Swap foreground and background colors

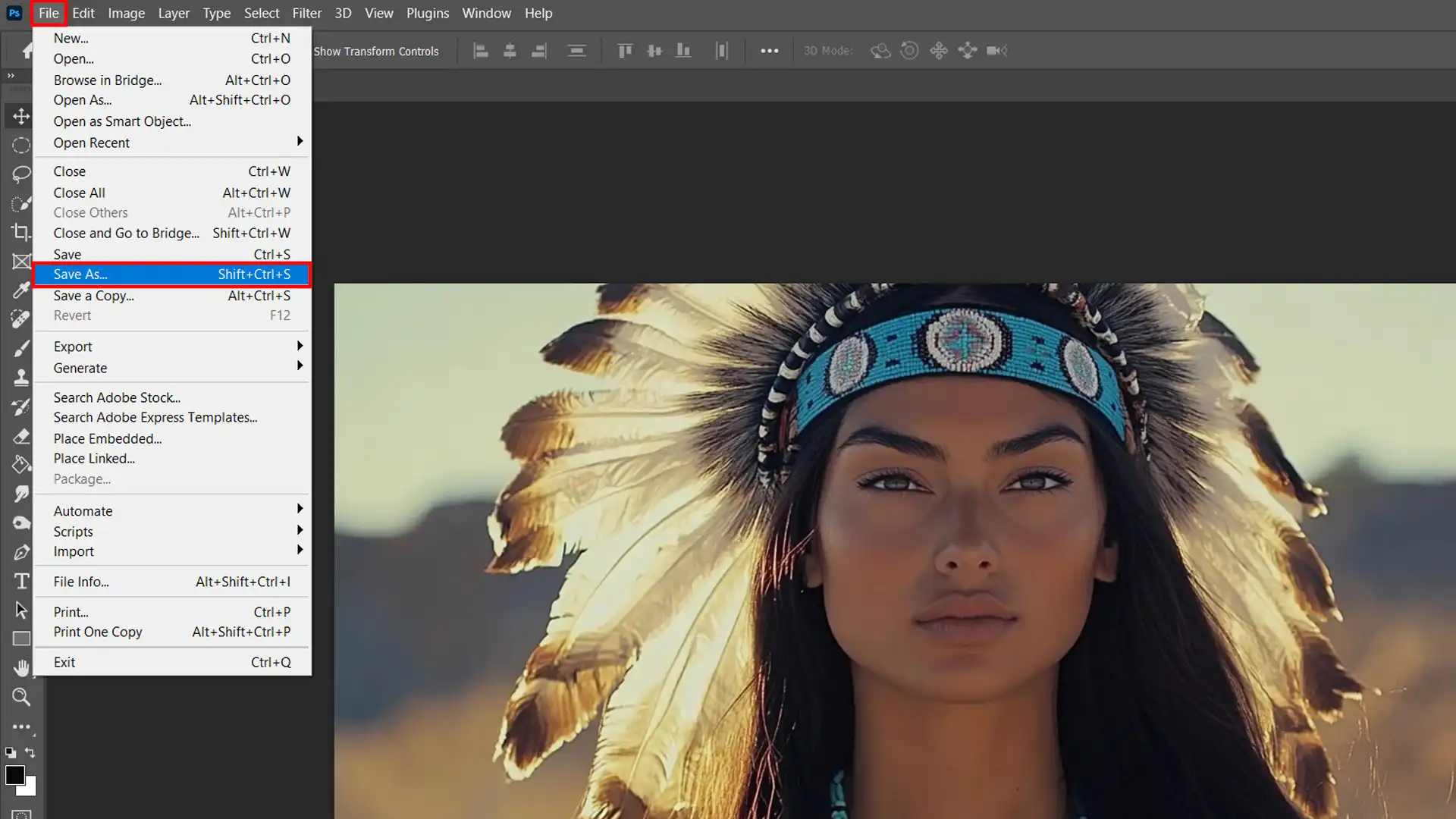click(30, 752)
